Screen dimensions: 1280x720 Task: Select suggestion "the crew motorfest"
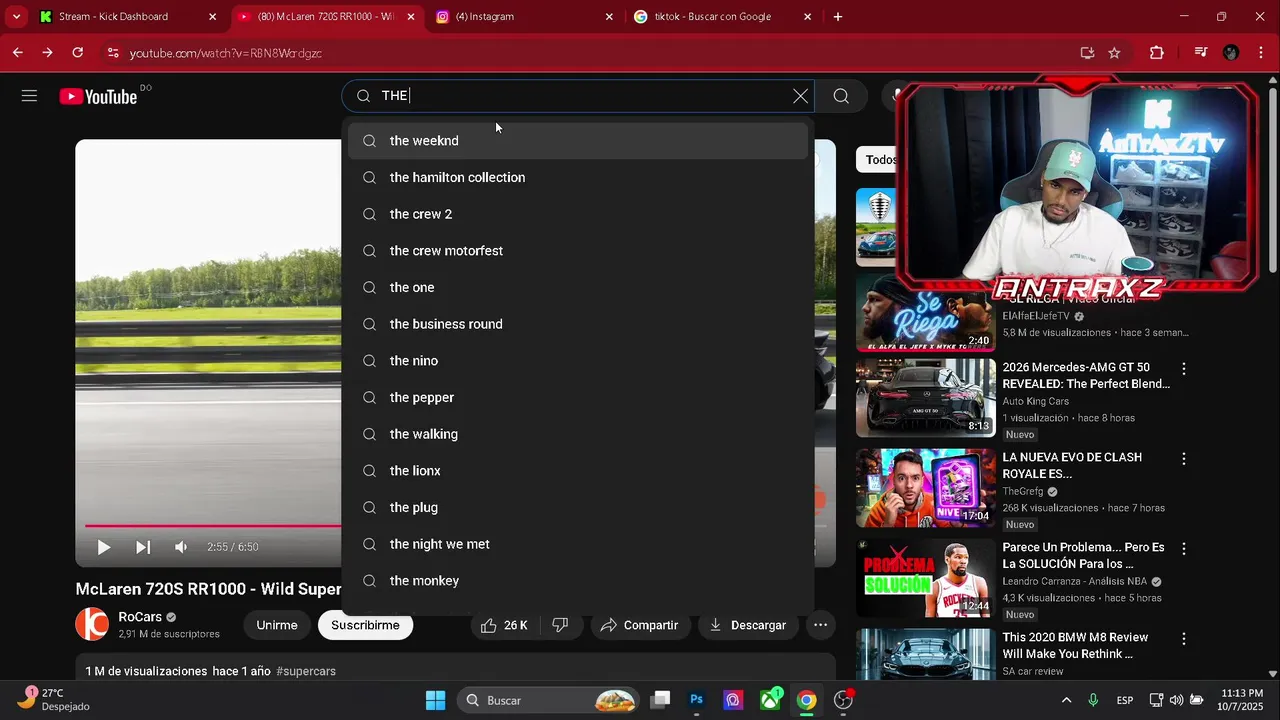[x=578, y=251]
